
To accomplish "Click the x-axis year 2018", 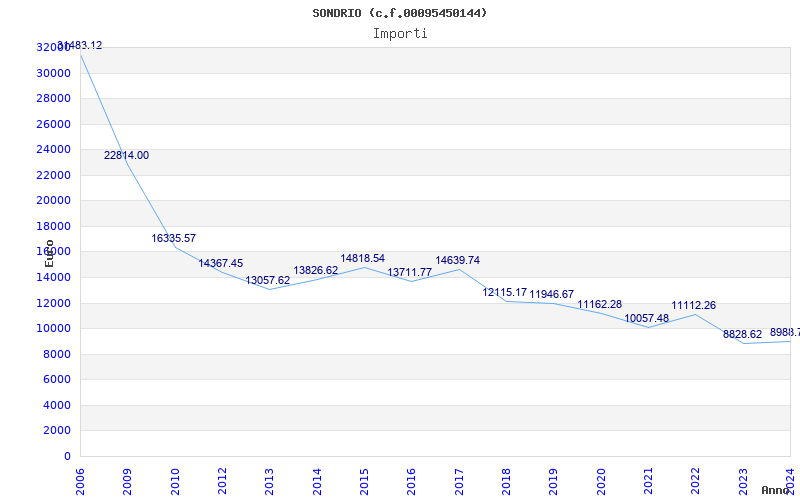I will (506, 482).
